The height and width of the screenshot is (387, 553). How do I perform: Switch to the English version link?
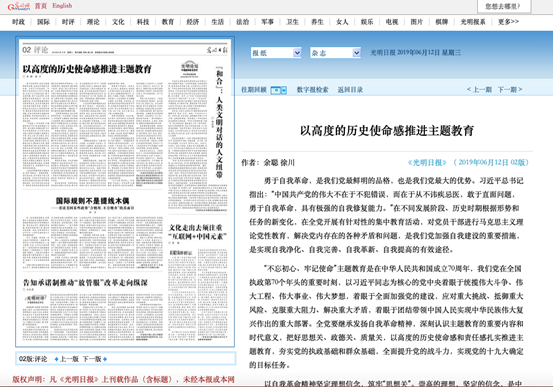click(x=62, y=6)
